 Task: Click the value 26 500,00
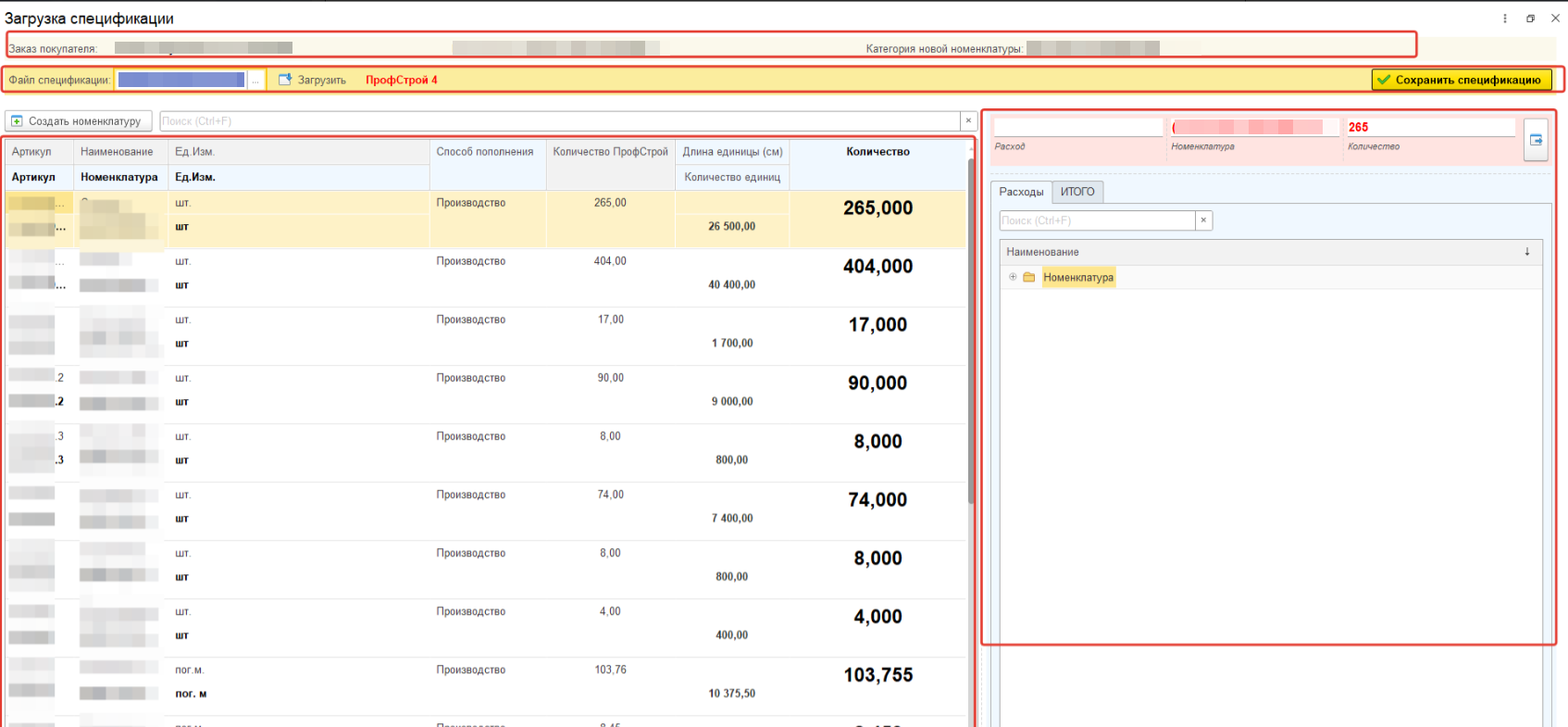coord(732,226)
